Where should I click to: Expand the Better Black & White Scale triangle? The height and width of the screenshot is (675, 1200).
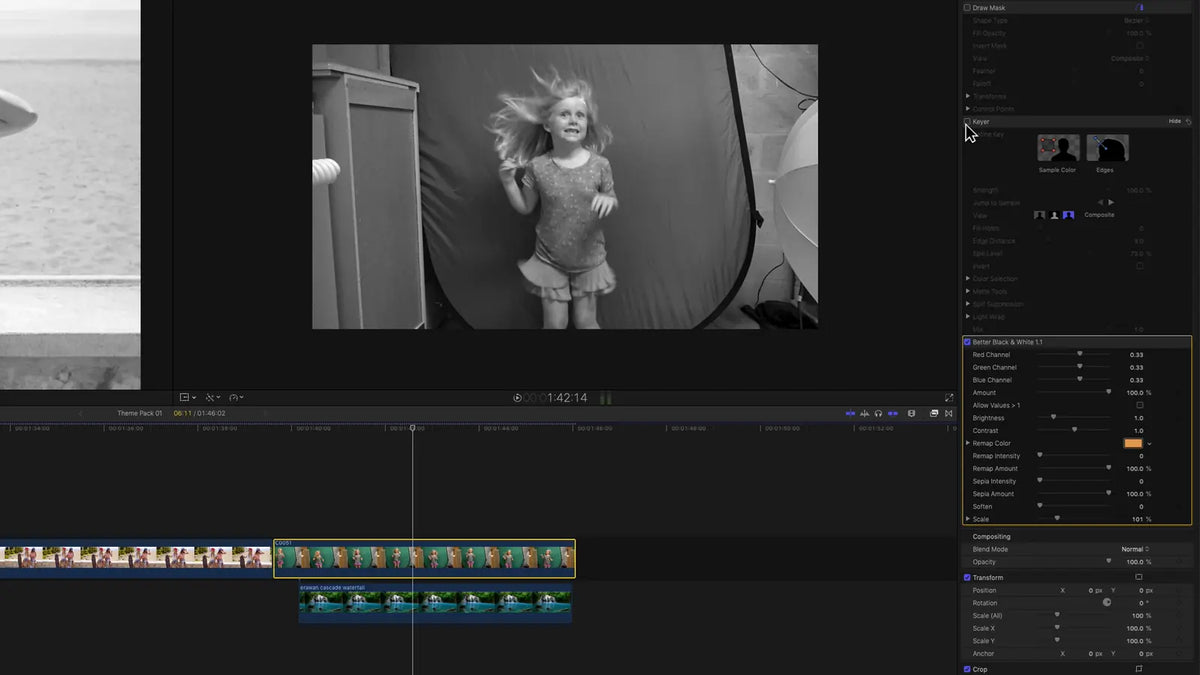click(968, 519)
